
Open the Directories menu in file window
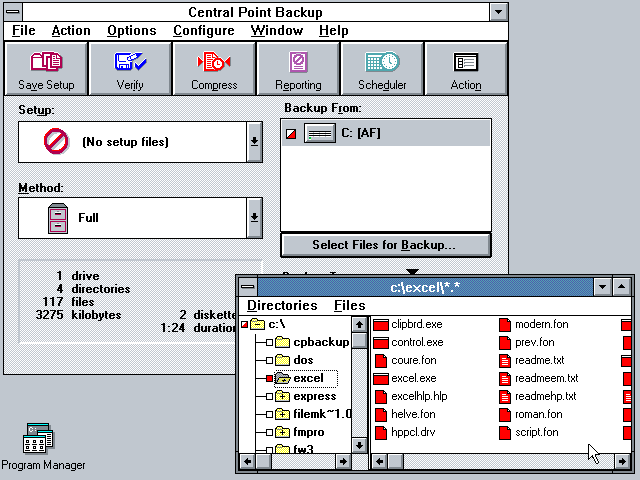(x=282, y=305)
